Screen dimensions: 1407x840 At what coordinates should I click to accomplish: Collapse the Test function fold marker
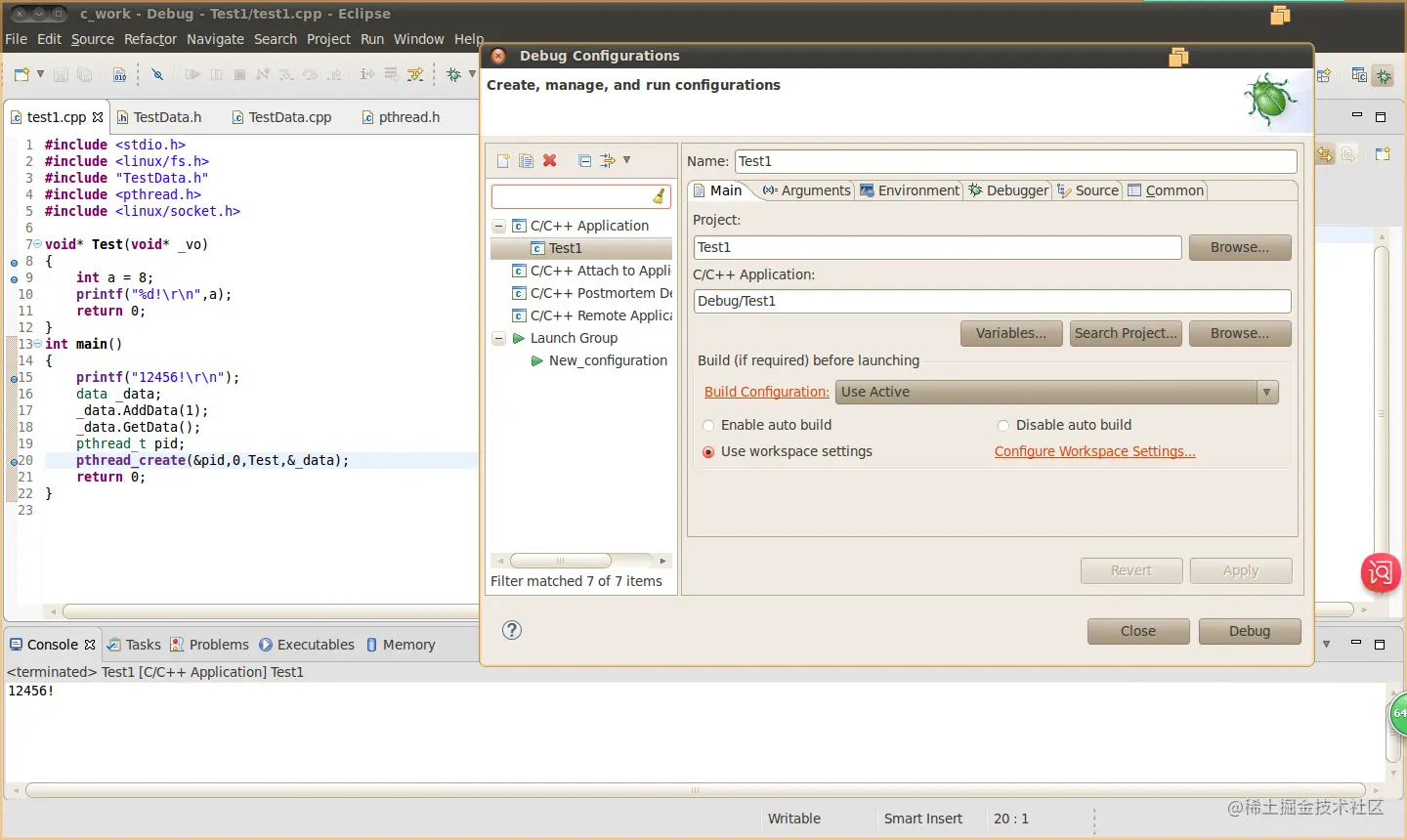37,244
